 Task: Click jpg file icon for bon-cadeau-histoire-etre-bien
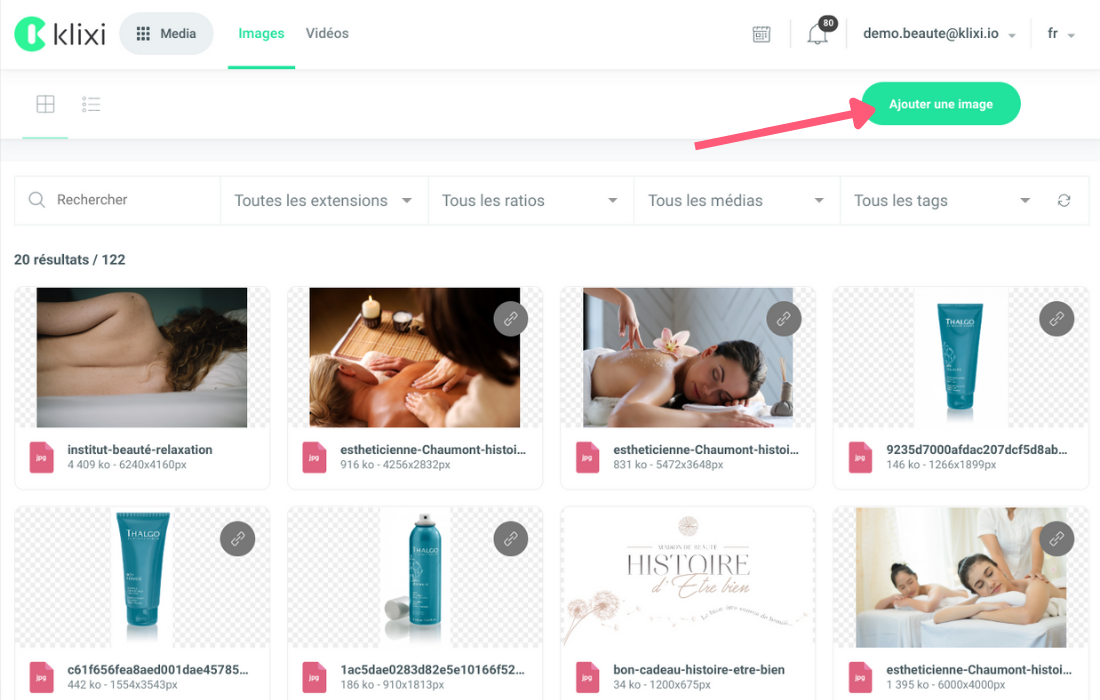click(587, 677)
